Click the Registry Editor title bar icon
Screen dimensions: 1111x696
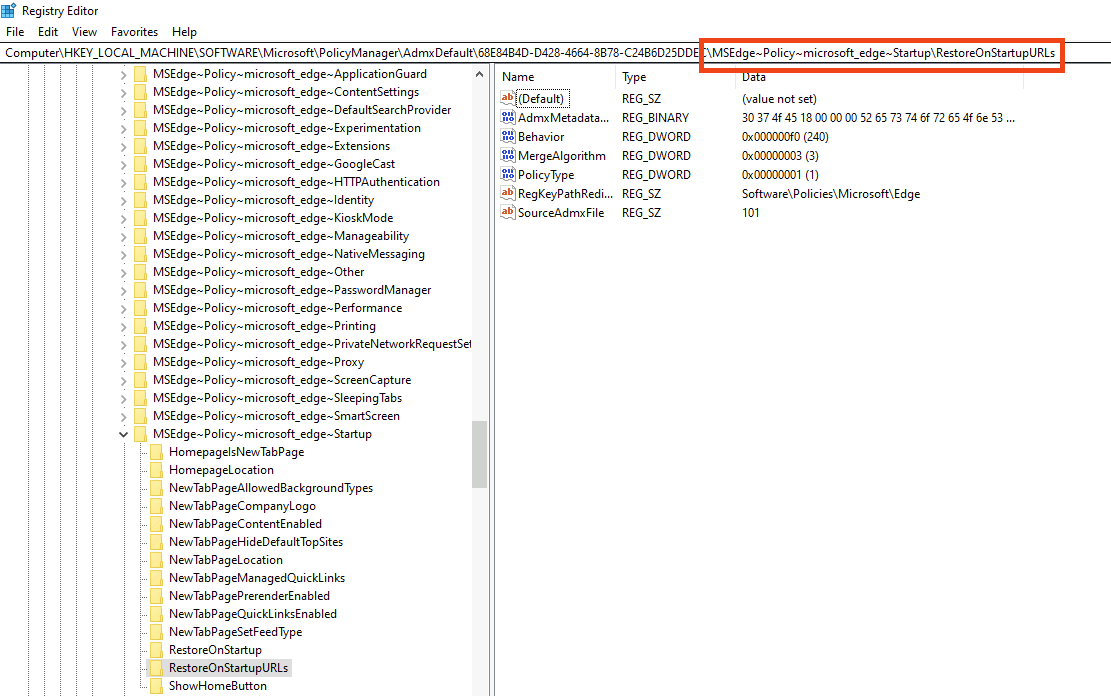[8, 9]
